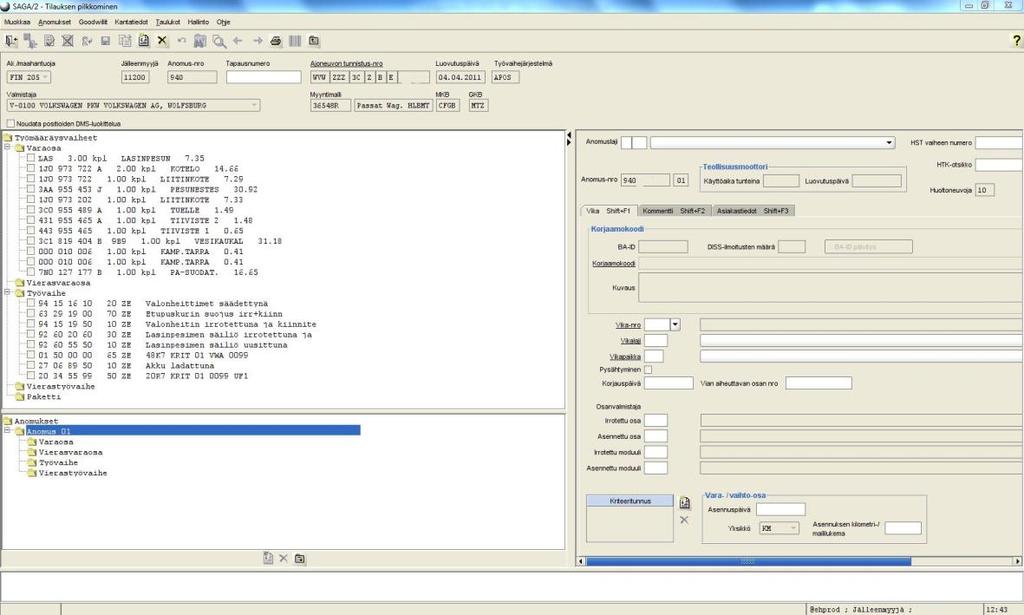This screenshot has width=1024, height=615.
Task: Click the new document icon beside black X
Action: tap(144, 41)
